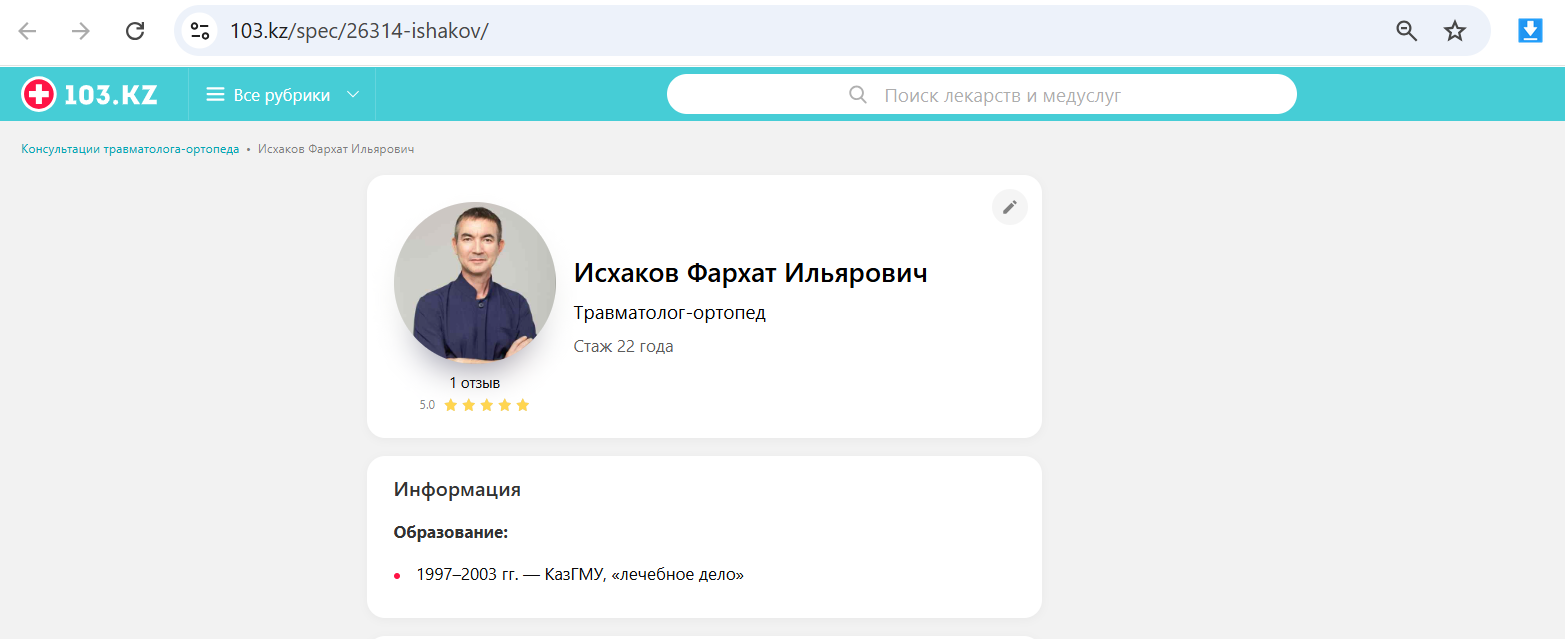Click the name Исхаков Фархат Ильярович heading
This screenshot has width=1565, height=639.
[751, 273]
